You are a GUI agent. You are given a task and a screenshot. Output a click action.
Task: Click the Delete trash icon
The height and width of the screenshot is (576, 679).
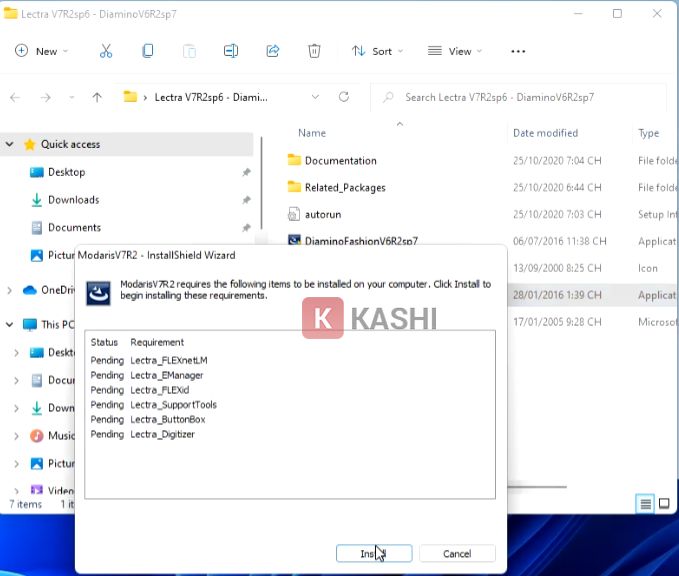314,51
